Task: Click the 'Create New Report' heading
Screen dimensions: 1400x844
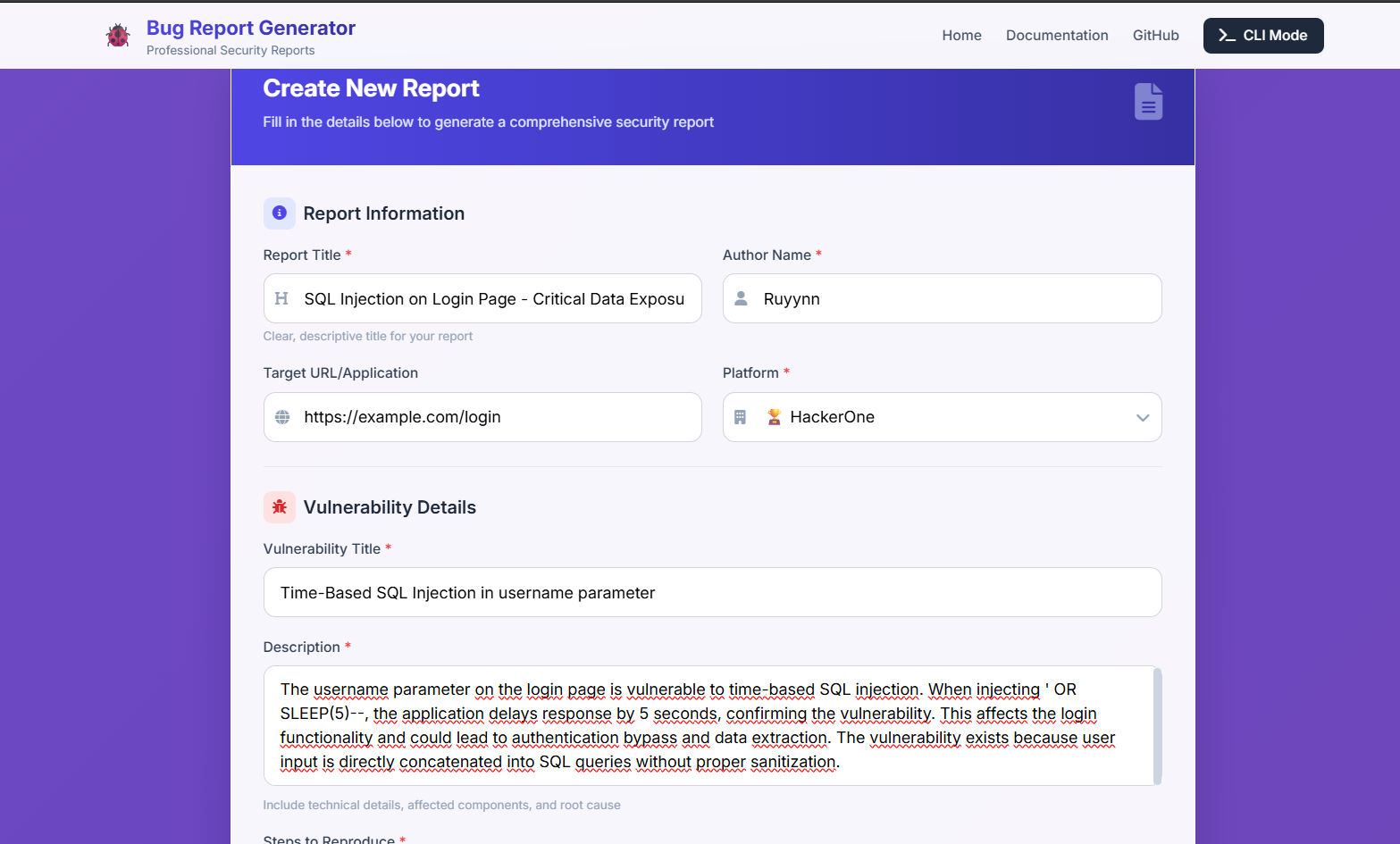Action: pyautogui.click(x=371, y=88)
